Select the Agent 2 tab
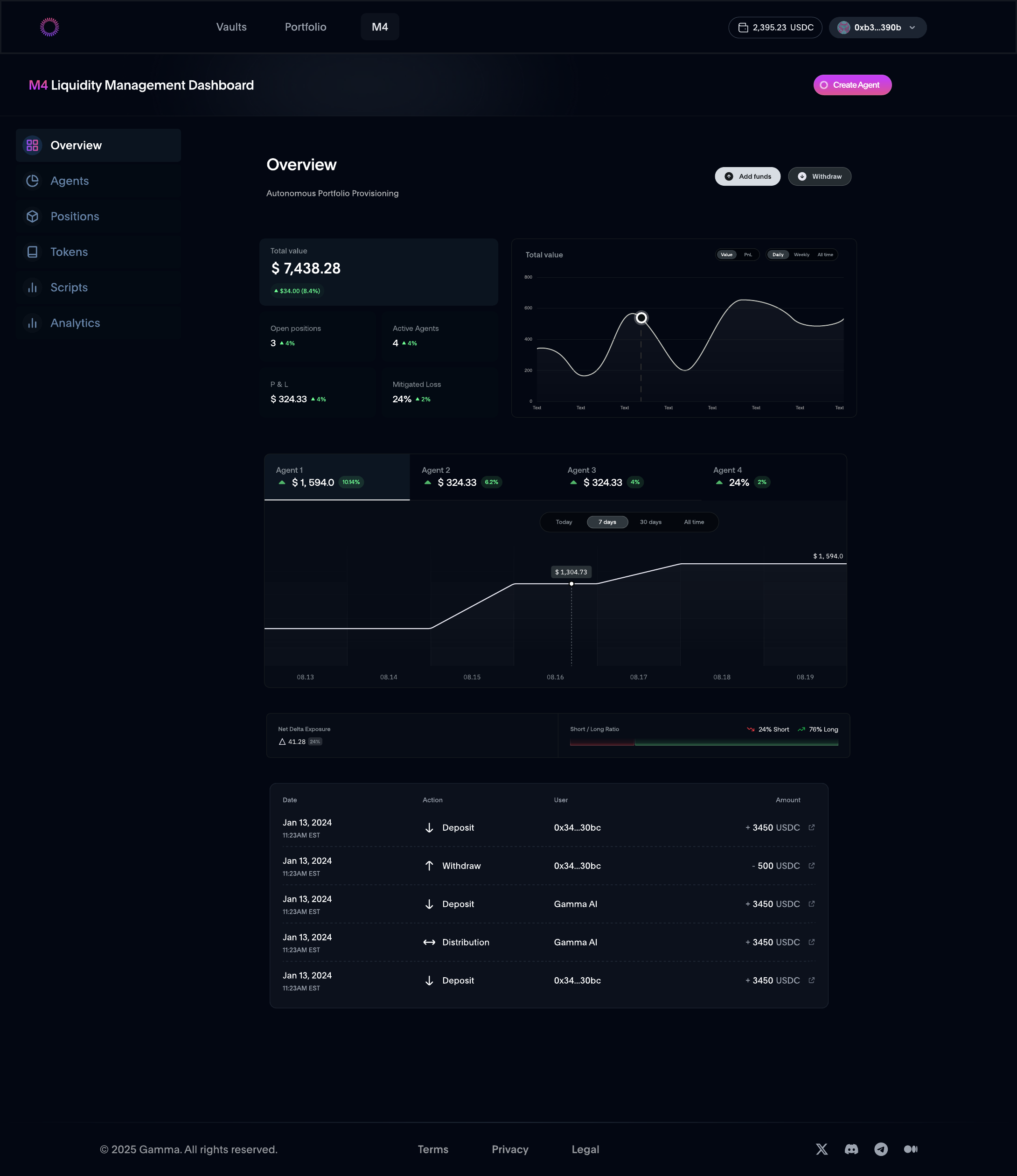Image resolution: width=1017 pixels, height=1176 pixels. click(482, 477)
